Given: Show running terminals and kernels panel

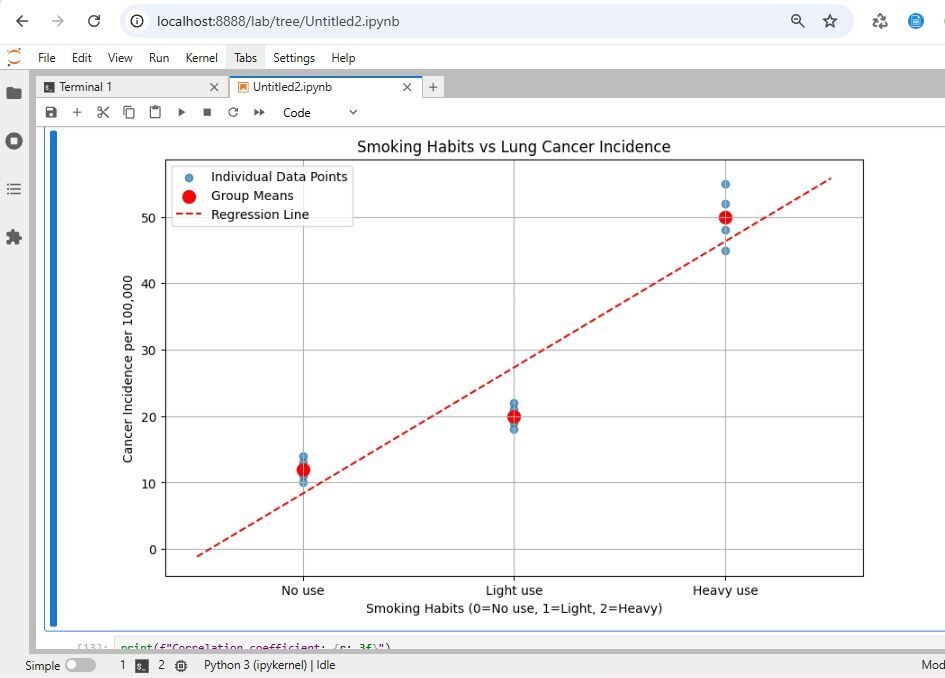Looking at the screenshot, I should [x=14, y=141].
